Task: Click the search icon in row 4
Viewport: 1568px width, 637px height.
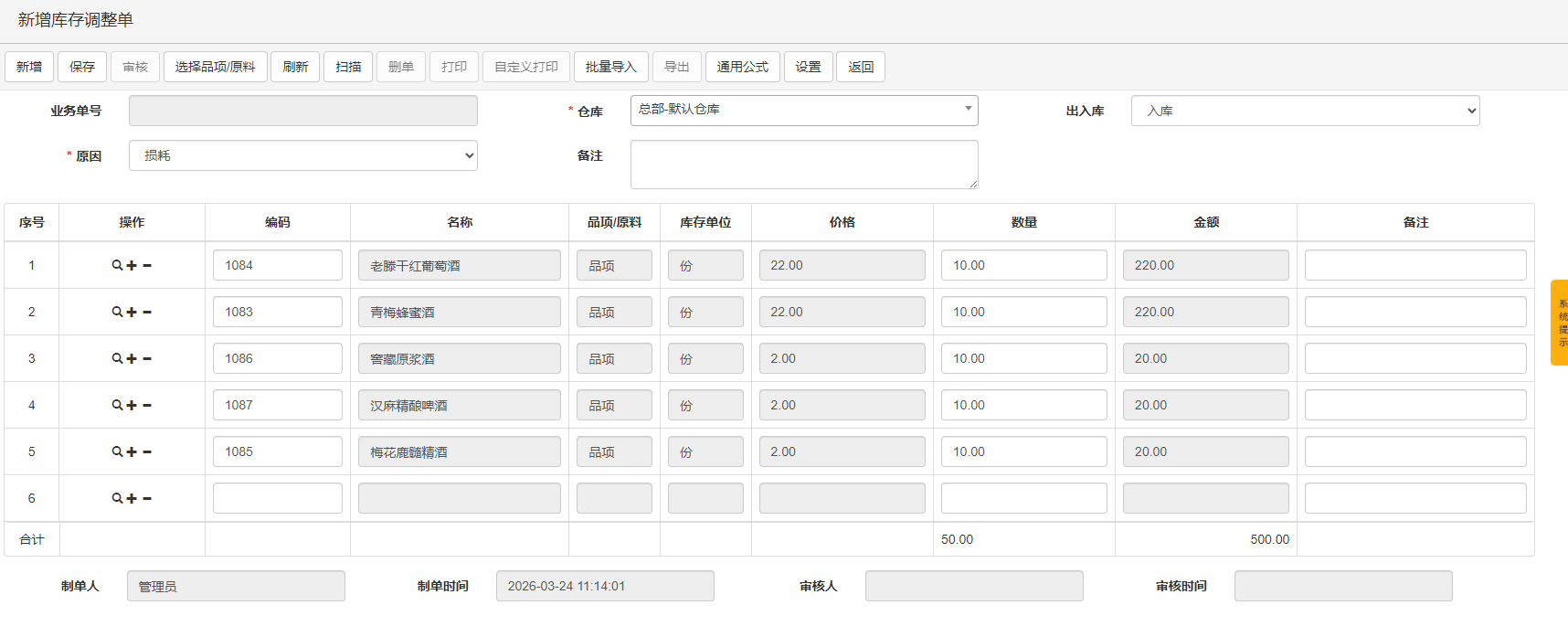Action: (x=117, y=406)
